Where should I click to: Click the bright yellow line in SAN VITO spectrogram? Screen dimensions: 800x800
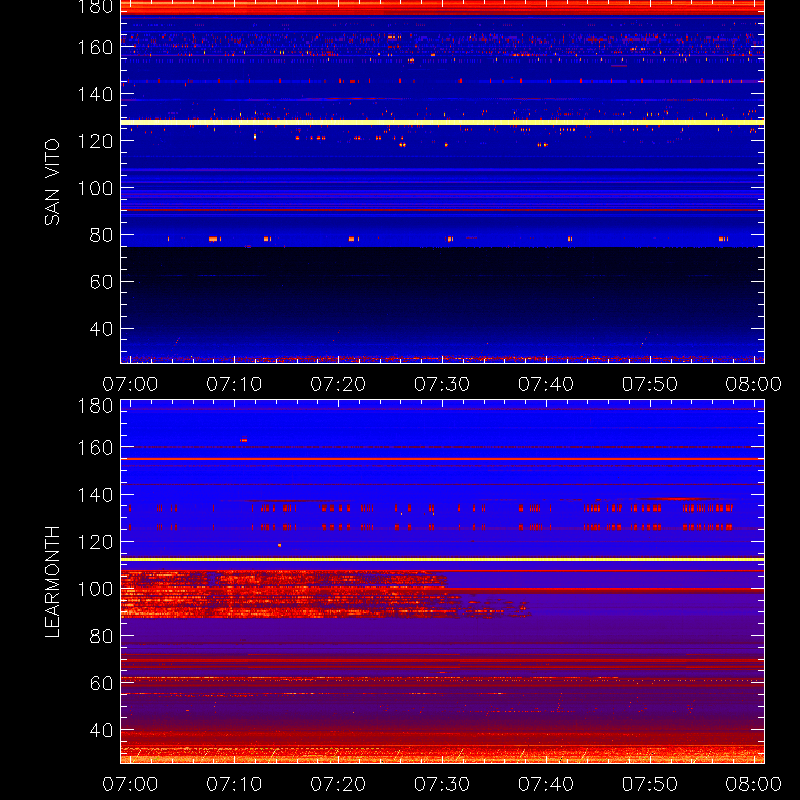(442, 122)
